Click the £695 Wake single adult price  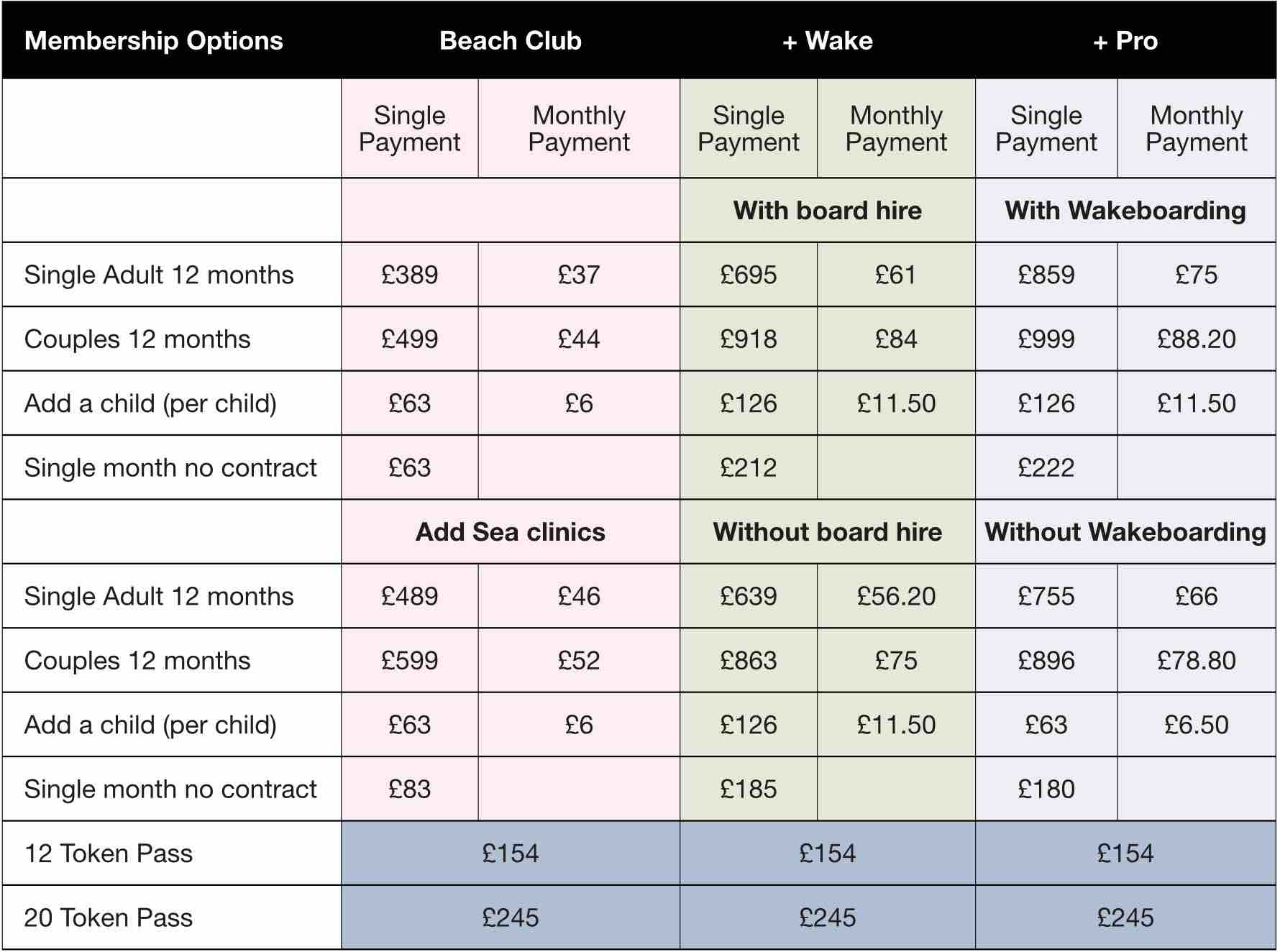749,275
